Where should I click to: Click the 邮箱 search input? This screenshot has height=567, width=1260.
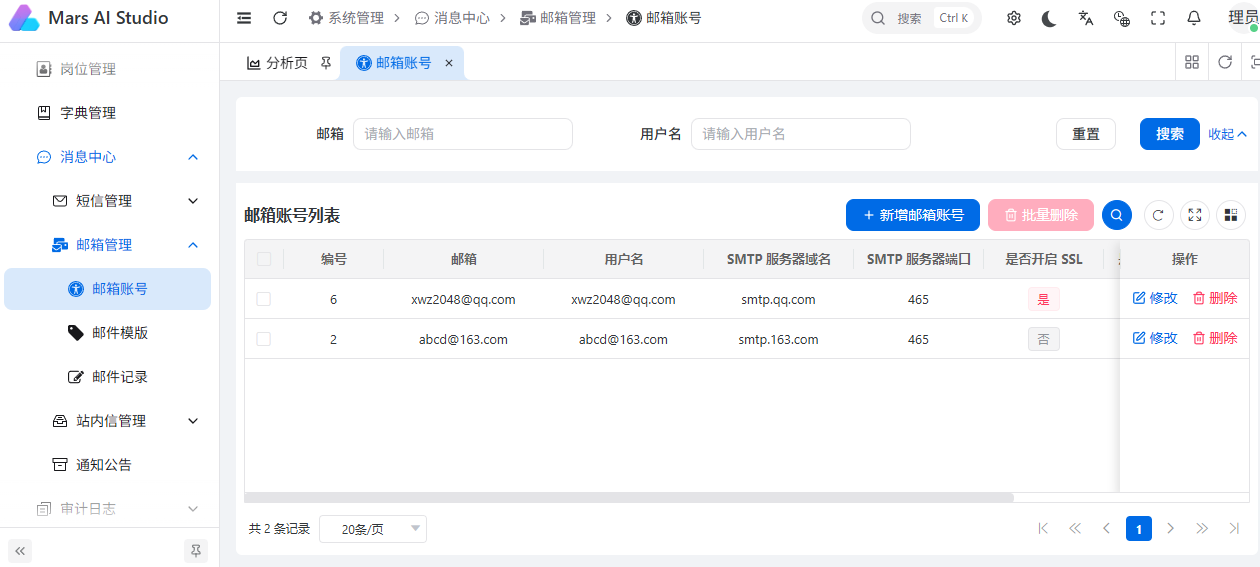463,134
